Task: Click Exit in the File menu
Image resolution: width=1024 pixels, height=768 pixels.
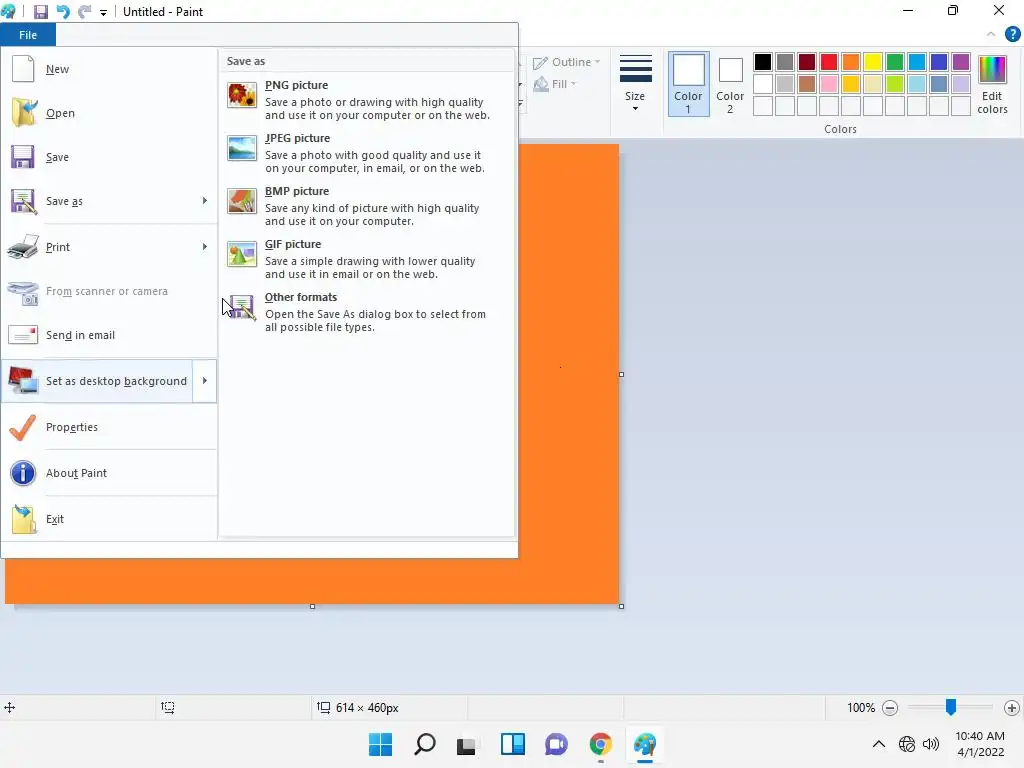Action: click(109, 519)
